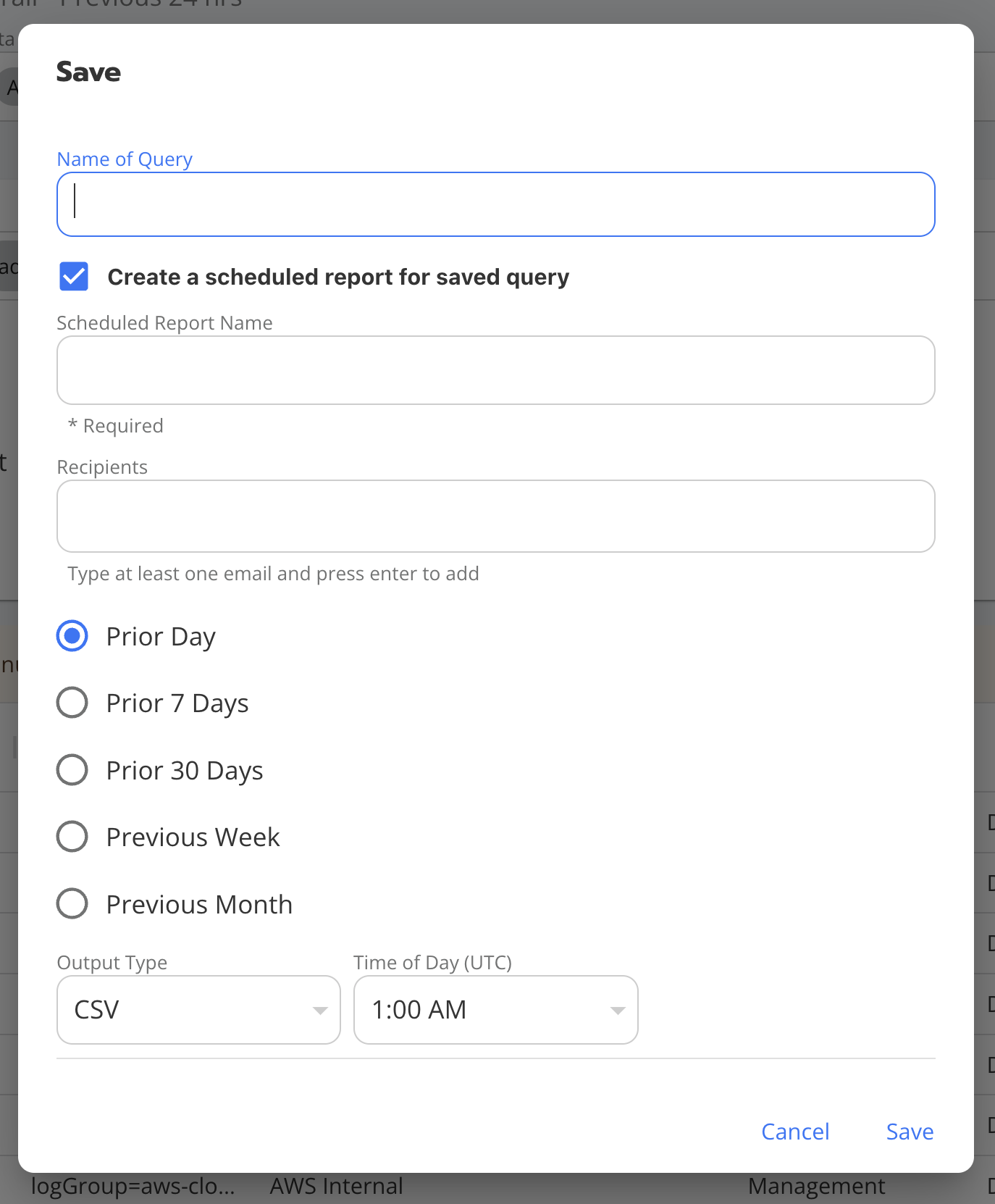
Task: Uncheck the scheduled report checkbox
Action: pyautogui.click(x=74, y=277)
